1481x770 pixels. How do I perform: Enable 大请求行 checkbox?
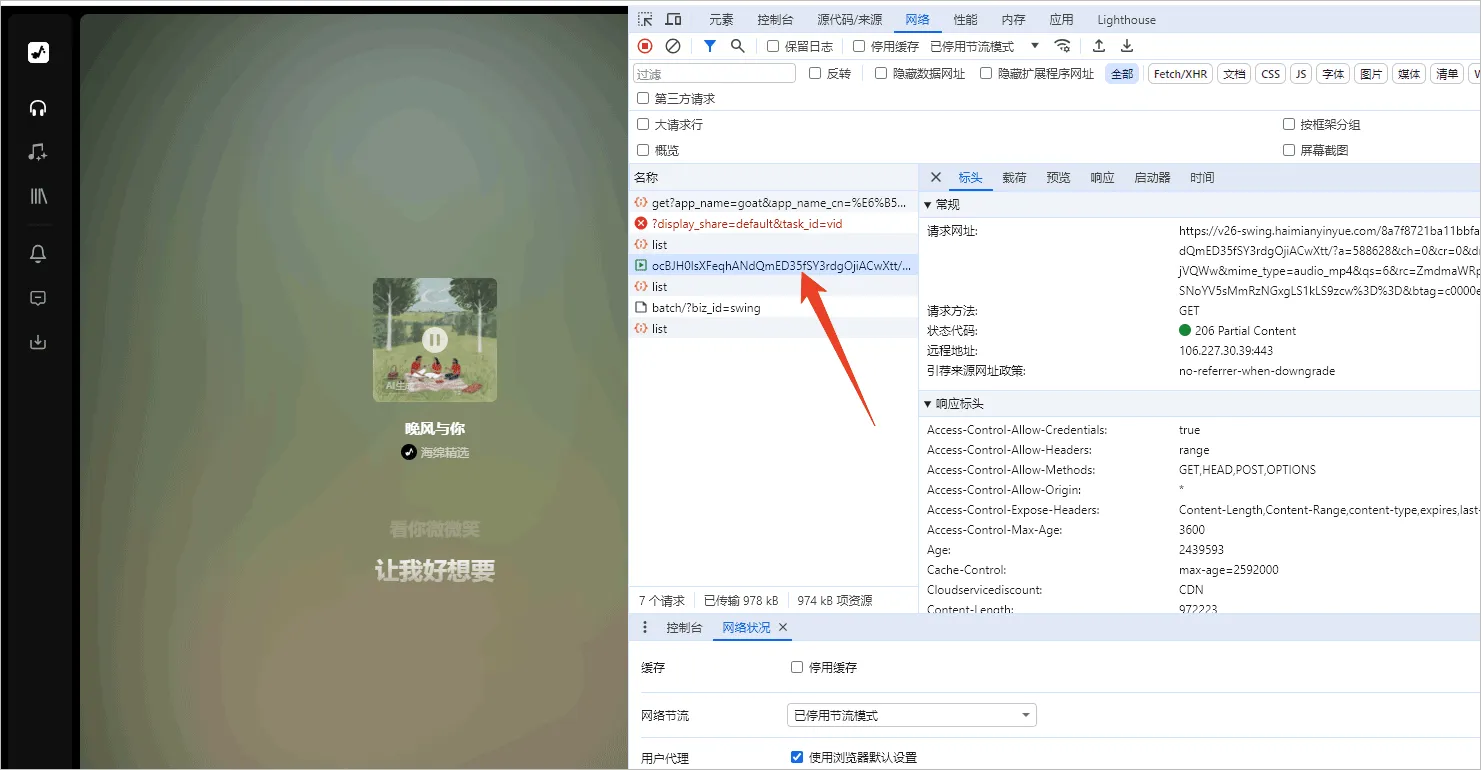click(643, 124)
